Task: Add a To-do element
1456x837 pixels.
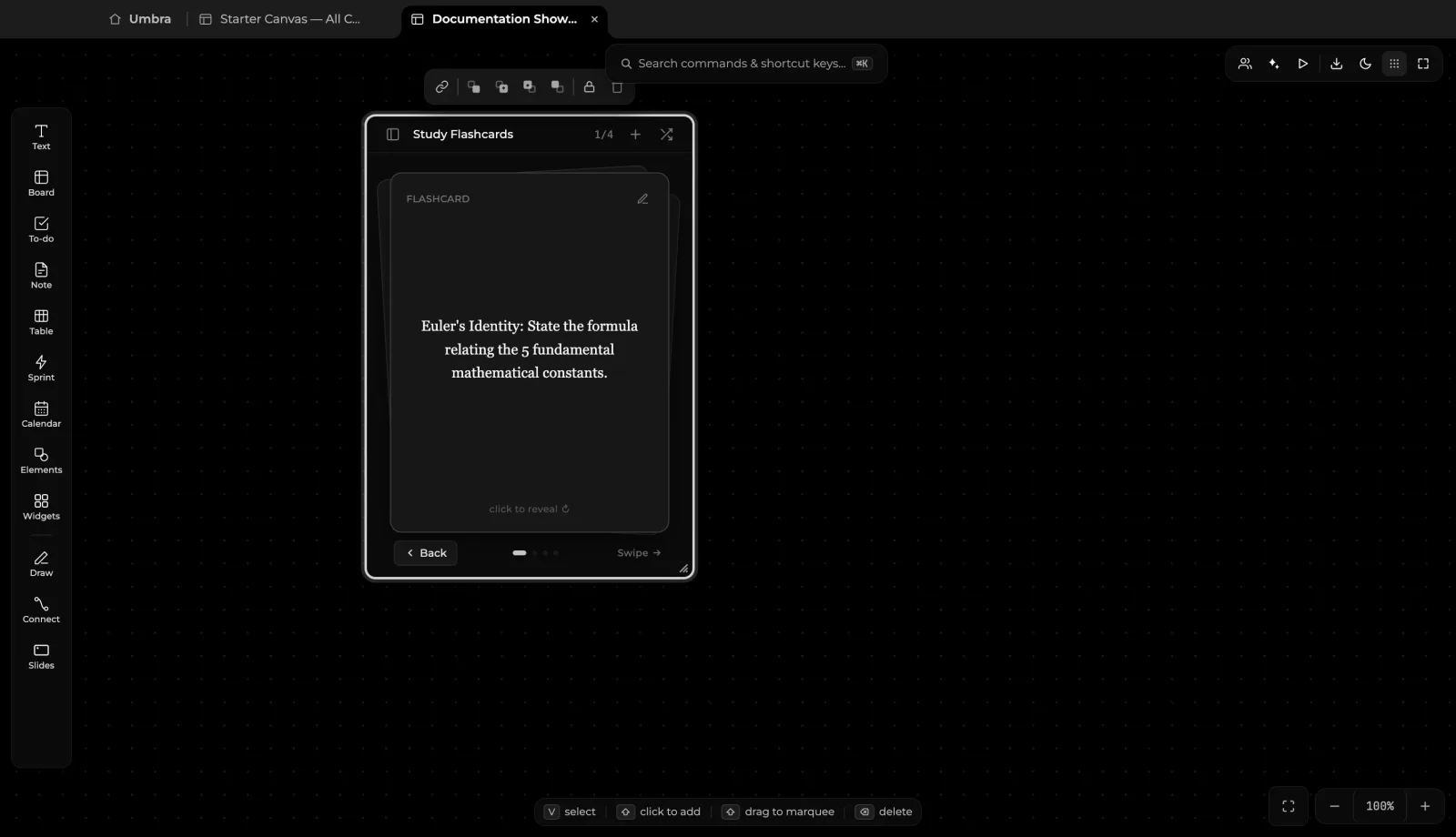Action: pos(41,229)
